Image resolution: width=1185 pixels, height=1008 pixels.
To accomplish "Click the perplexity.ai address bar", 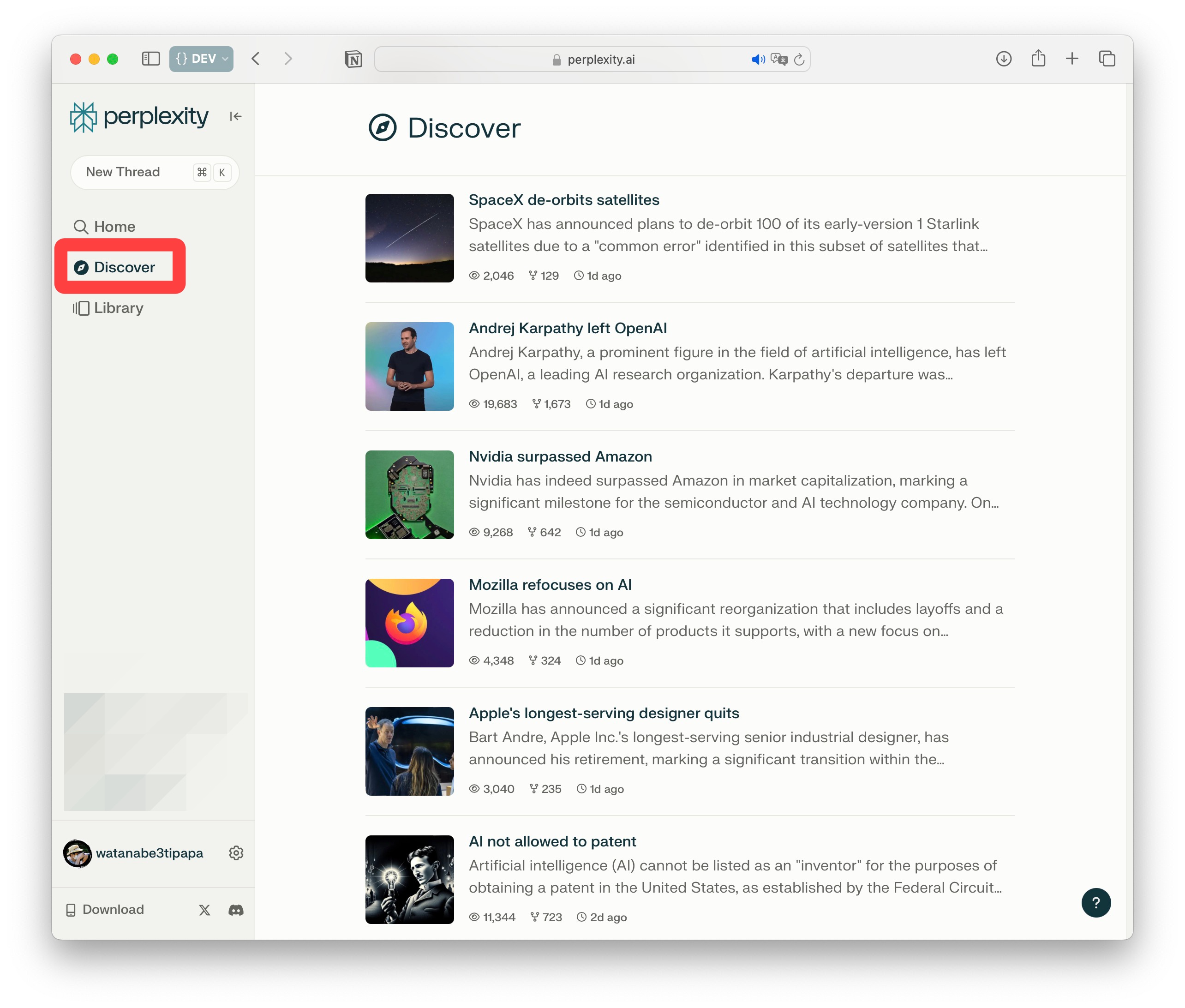I will pos(592,59).
